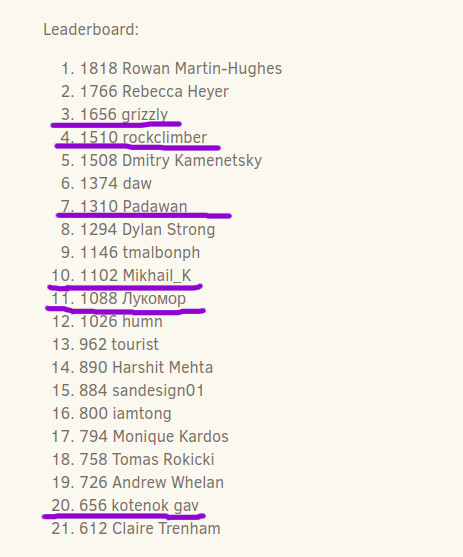This screenshot has width=463, height=557.
Task: Click the rockclimber leaderboard entry
Action: click(x=134, y=137)
